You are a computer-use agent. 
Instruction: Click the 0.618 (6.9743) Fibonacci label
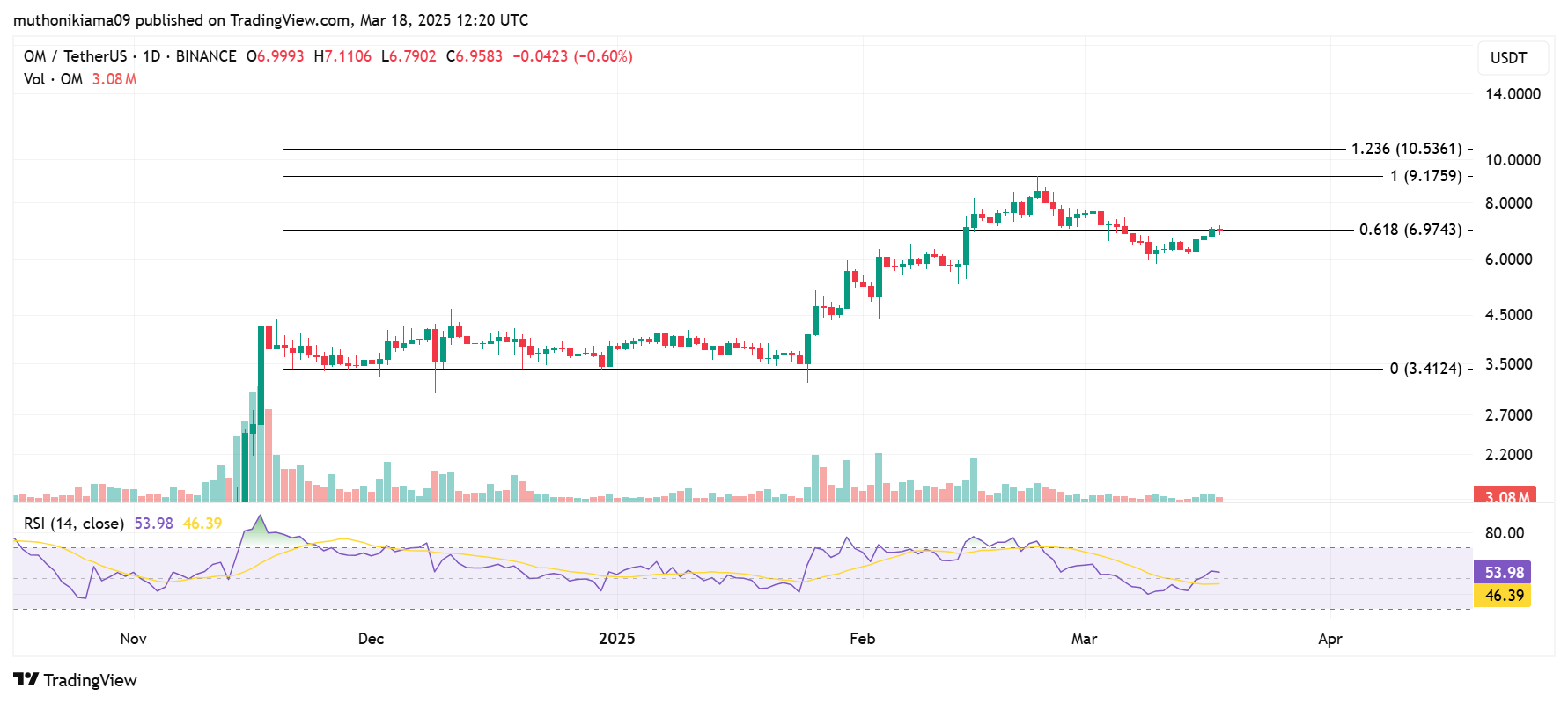click(x=1410, y=230)
